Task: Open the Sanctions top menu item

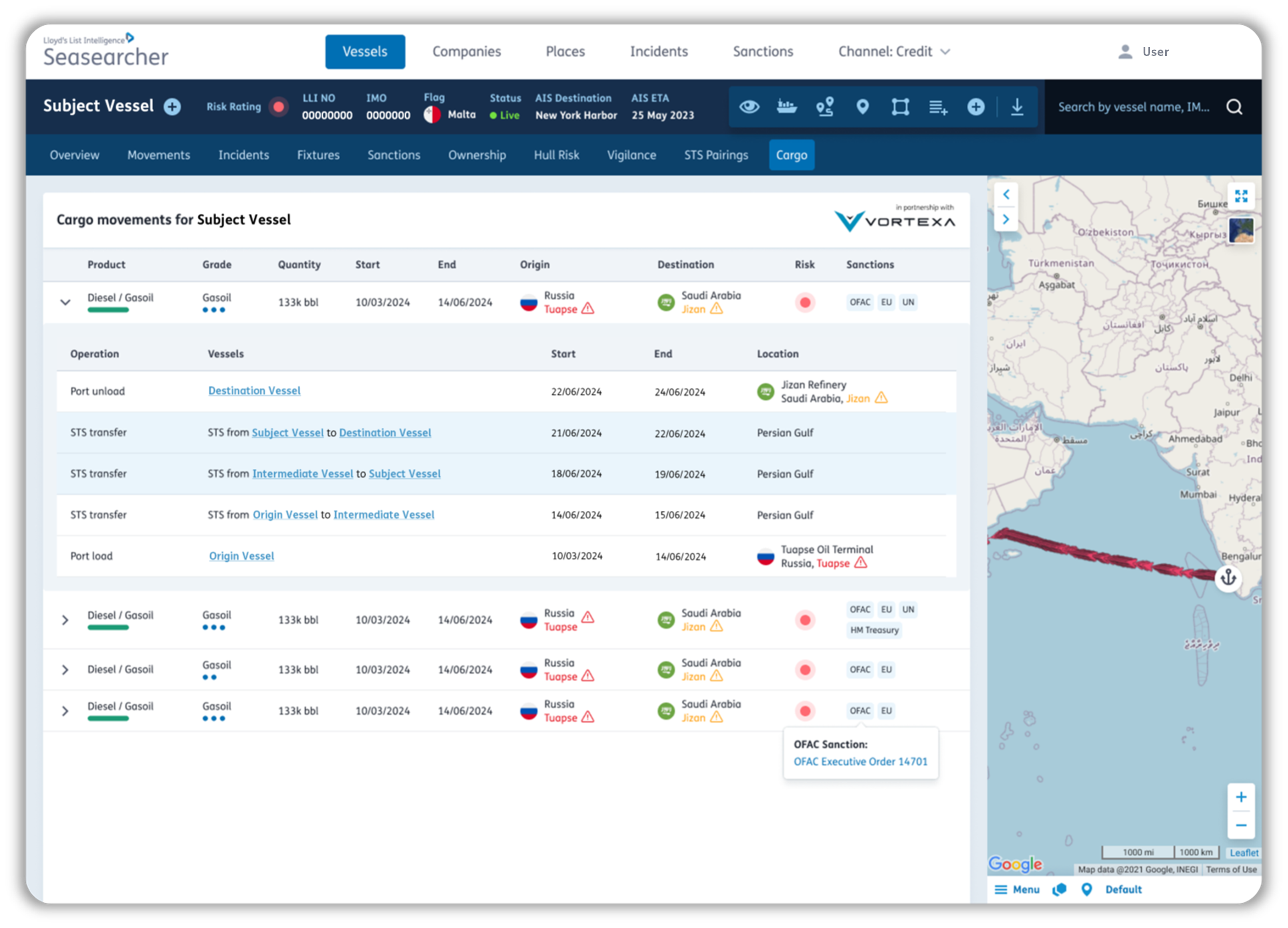Action: coord(763,52)
